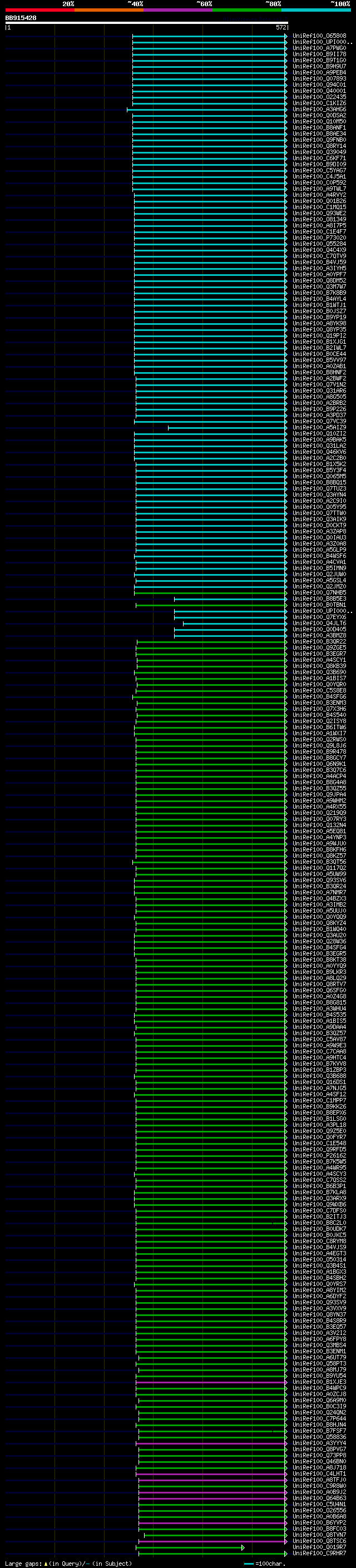Click label UniRef100_B3ENM3
This screenshot has width=356, height=1568.
[319, 703]
